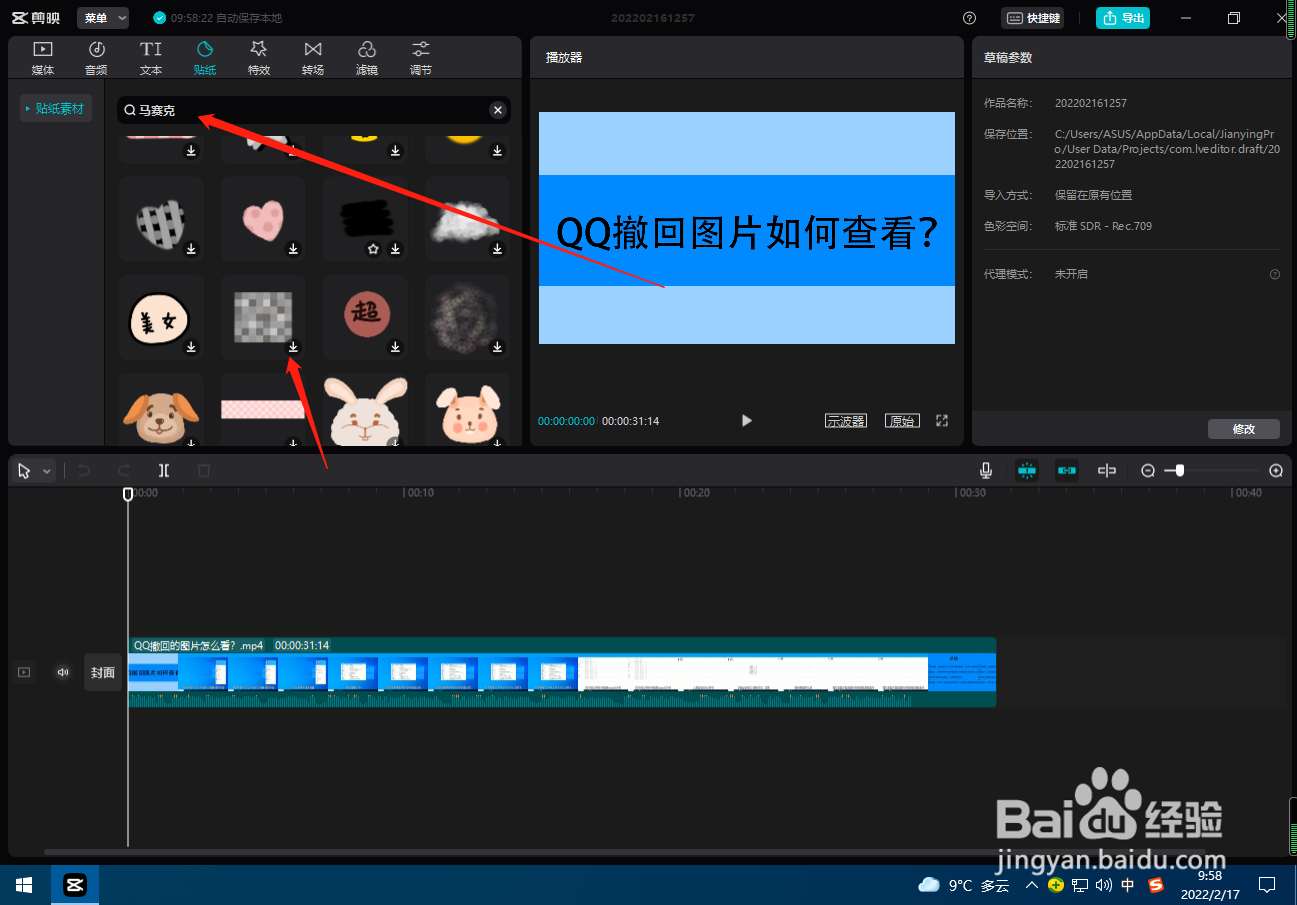This screenshot has width=1297, height=905.
Task: Click the 00:10 timeline ruler mark
Action: (x=420, y=493)
